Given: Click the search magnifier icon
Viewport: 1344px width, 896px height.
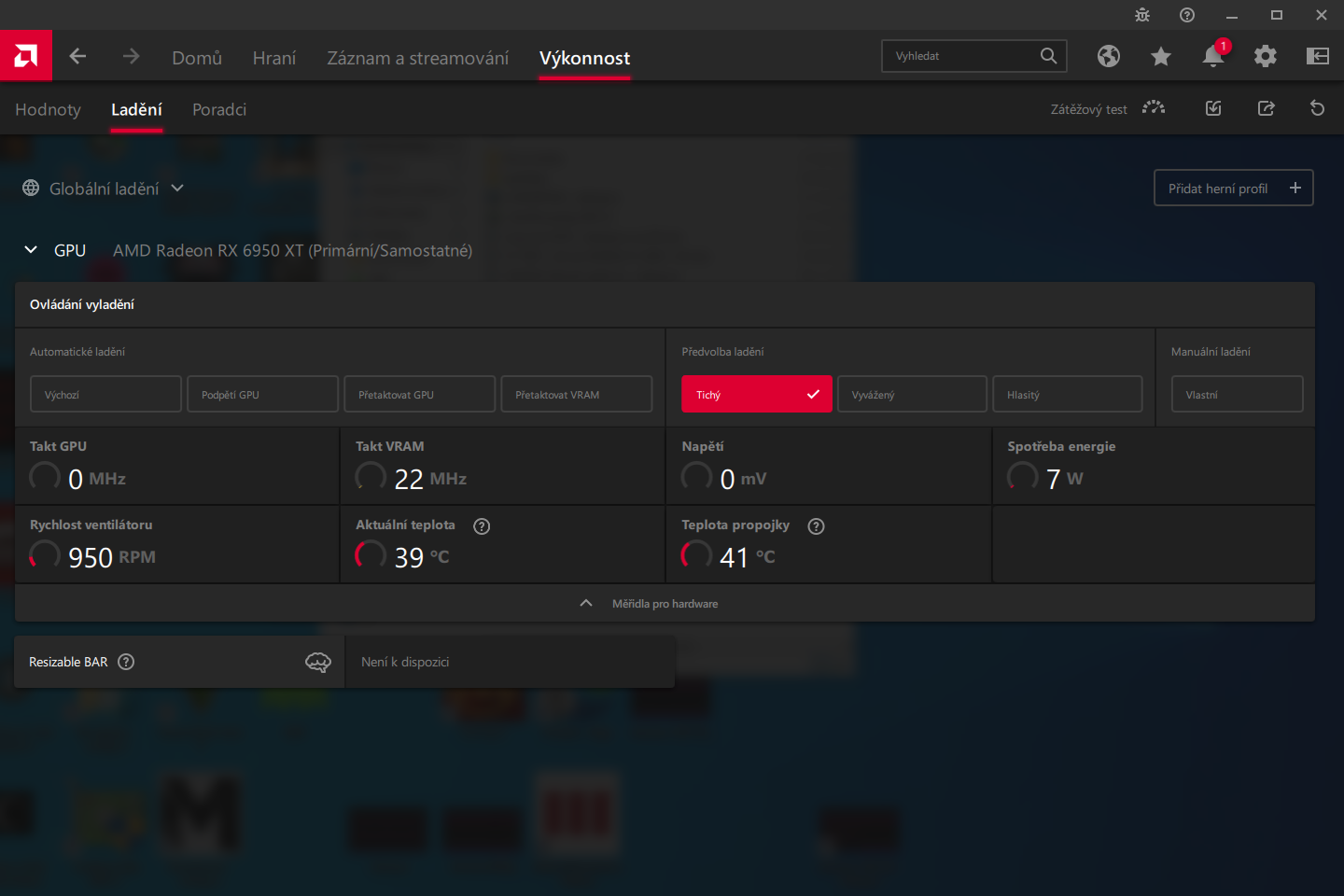Looking at the screenshot, I should click(x=1048, y=56).
